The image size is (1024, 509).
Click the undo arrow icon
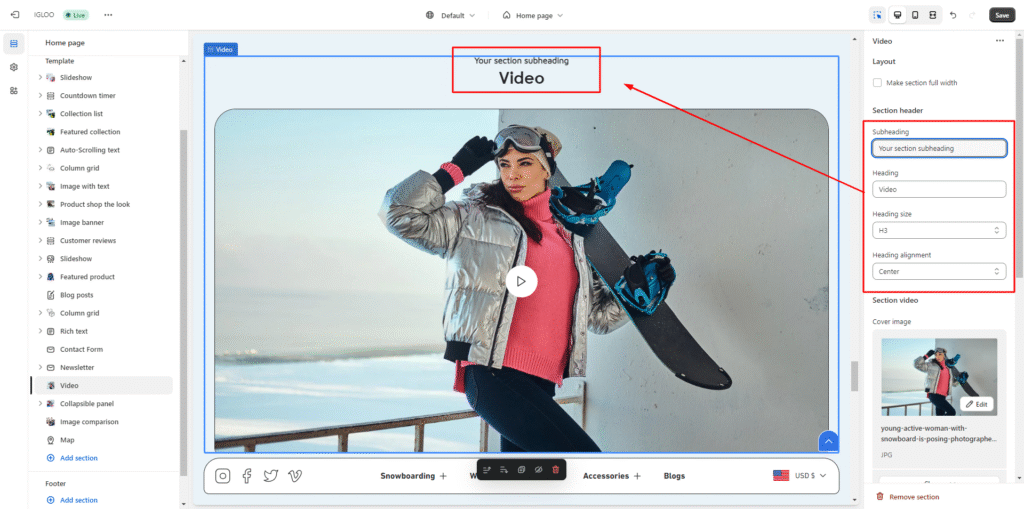point(953,15)
